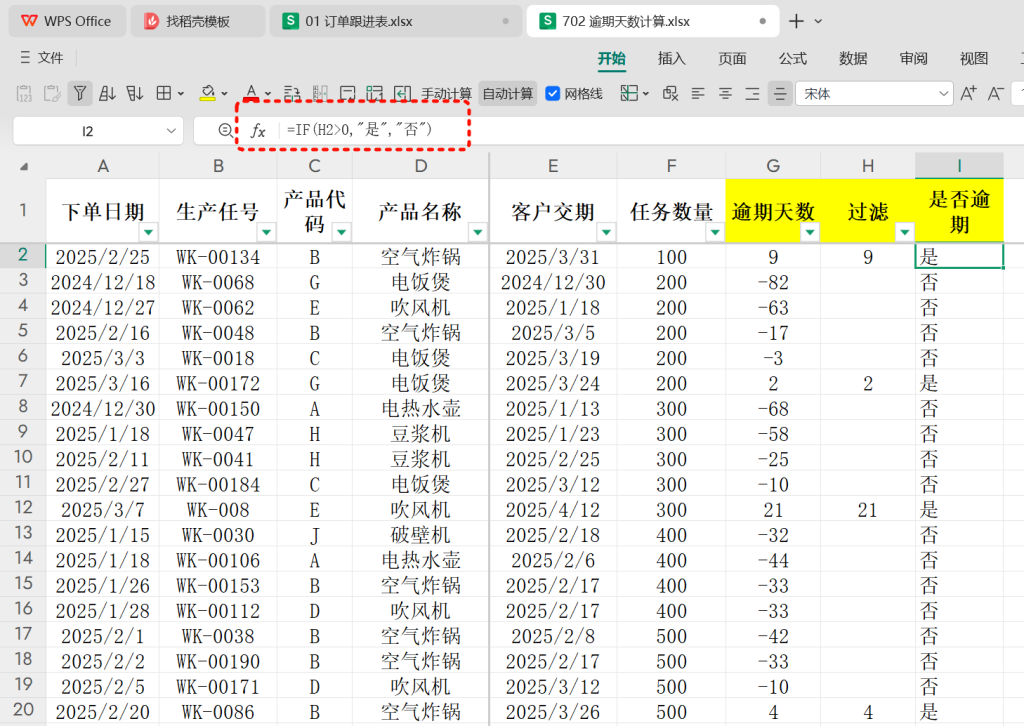Click the fx insert function icon
Viewport: 1024px width, 726px height.
pyautogui.click(x=259, y=131)
